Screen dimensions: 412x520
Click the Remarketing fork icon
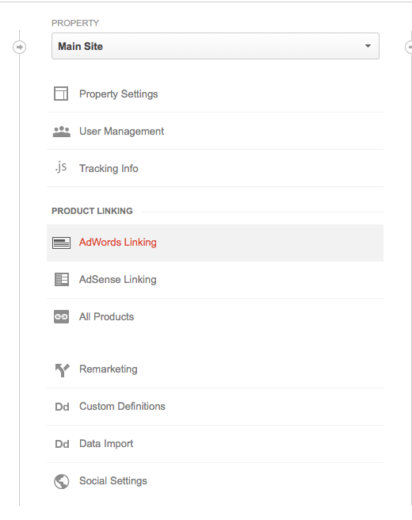pos(62,370)
